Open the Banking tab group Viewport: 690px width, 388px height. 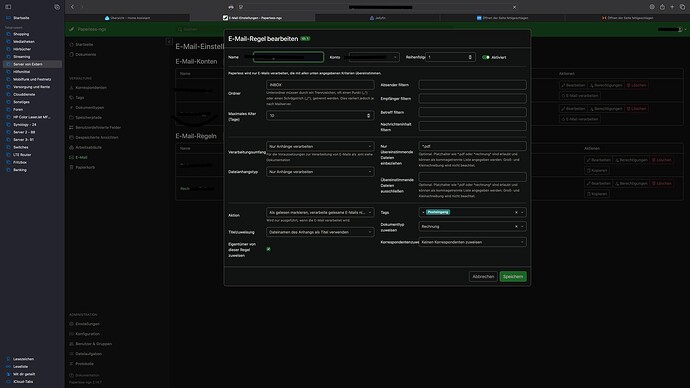click(x=20, y=170)
